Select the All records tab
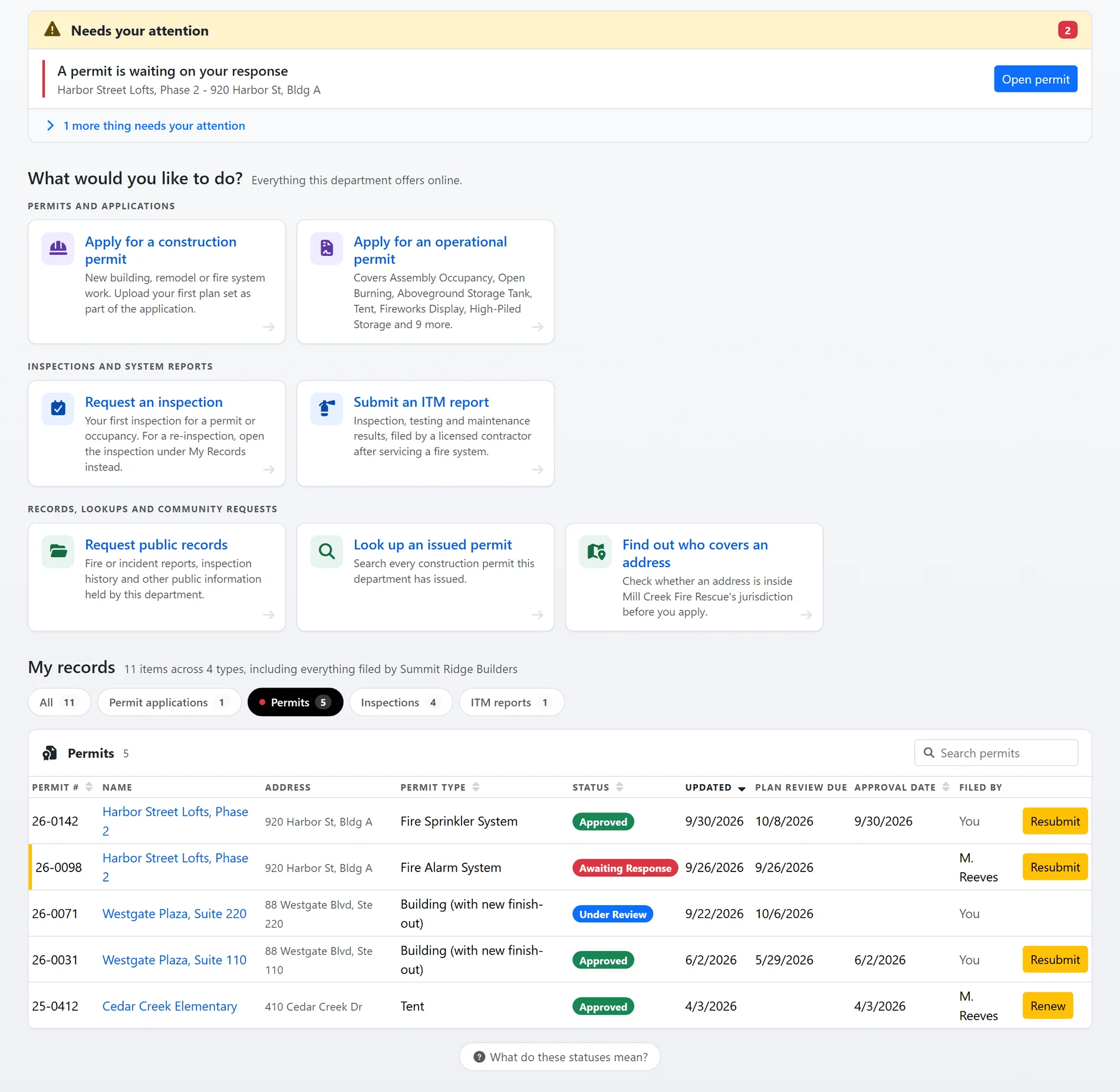The height and width of the screenshot is (1092, 1120). point(59,702)
